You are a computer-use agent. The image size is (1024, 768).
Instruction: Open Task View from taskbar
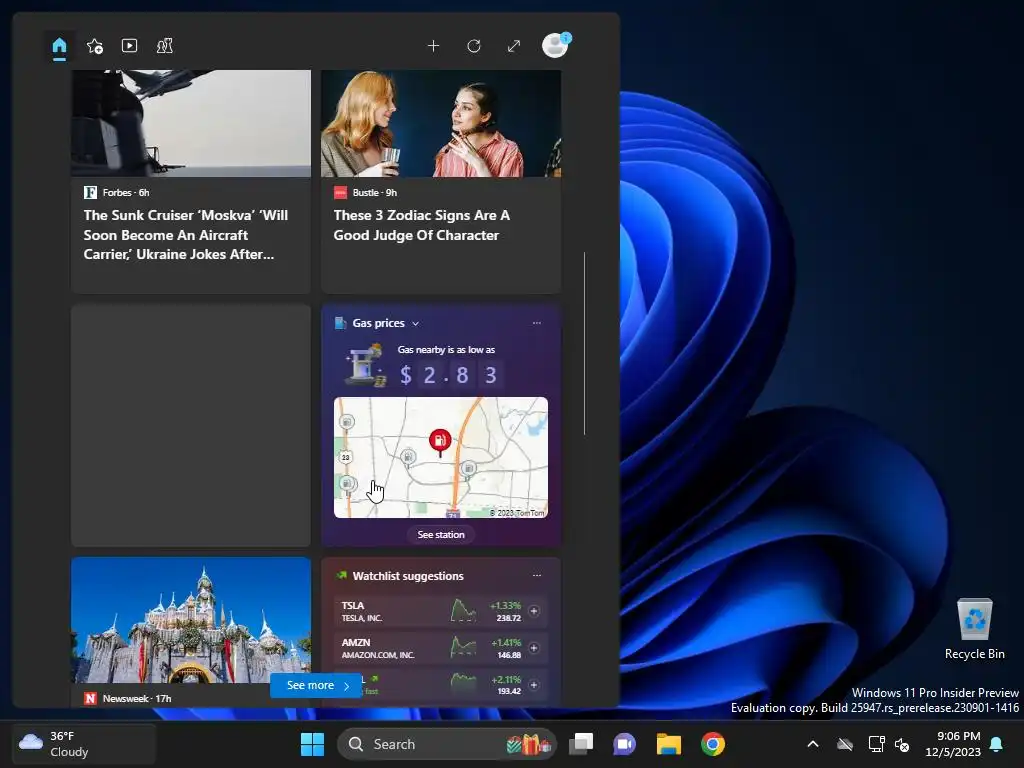[x=581, y=744]
